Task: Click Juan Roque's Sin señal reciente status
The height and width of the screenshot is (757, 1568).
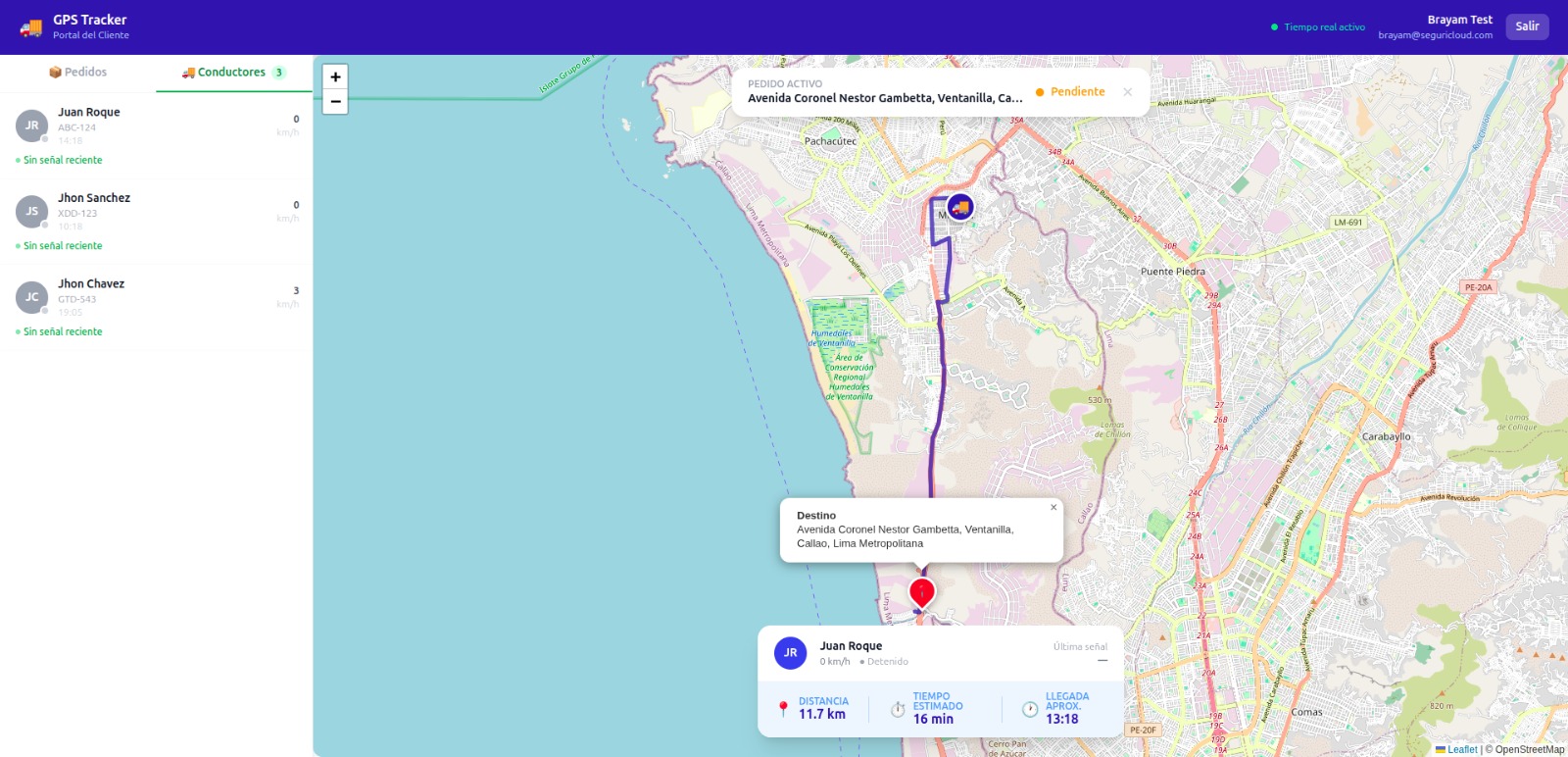Action: click(x=59, y=160)
